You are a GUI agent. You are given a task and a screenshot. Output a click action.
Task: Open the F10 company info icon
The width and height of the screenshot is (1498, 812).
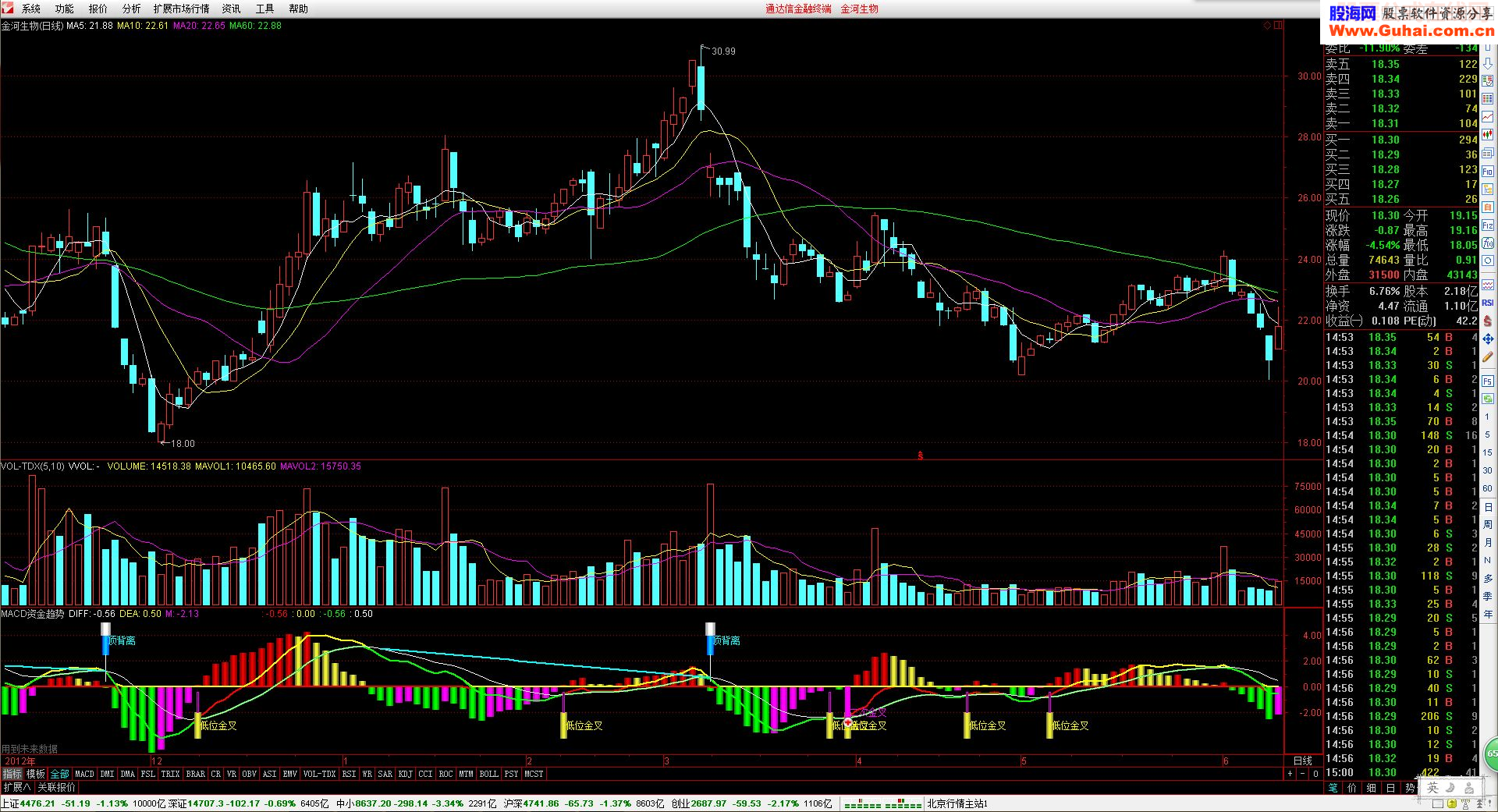(x=1488, y=171)
